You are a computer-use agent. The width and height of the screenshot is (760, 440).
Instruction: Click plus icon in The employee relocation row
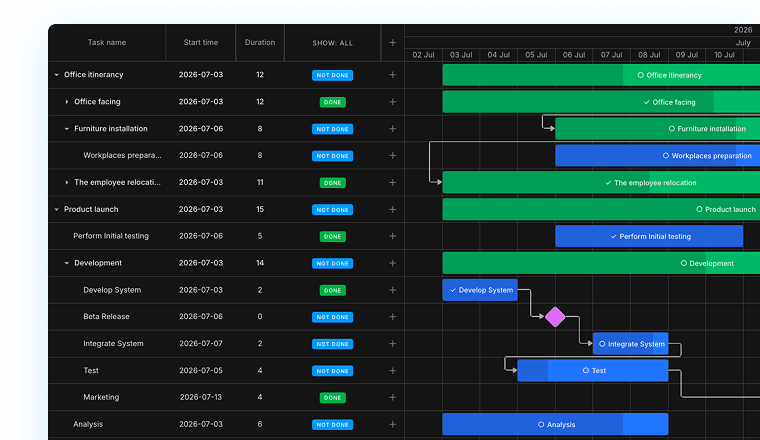393,183
